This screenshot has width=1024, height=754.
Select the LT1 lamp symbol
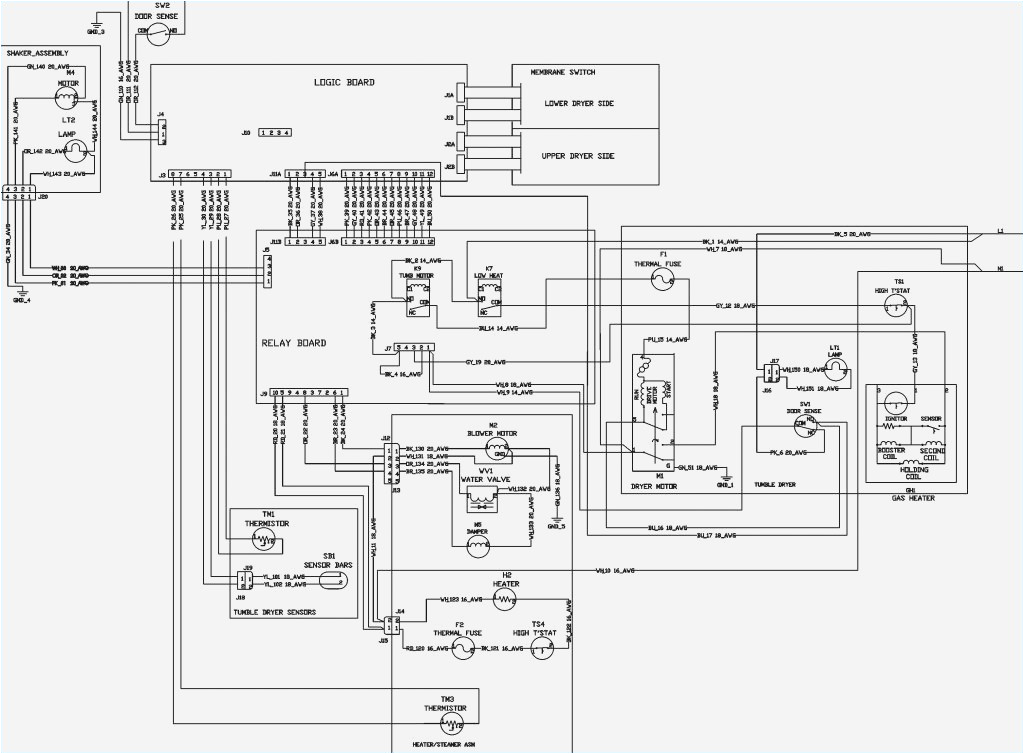point(833,372)
